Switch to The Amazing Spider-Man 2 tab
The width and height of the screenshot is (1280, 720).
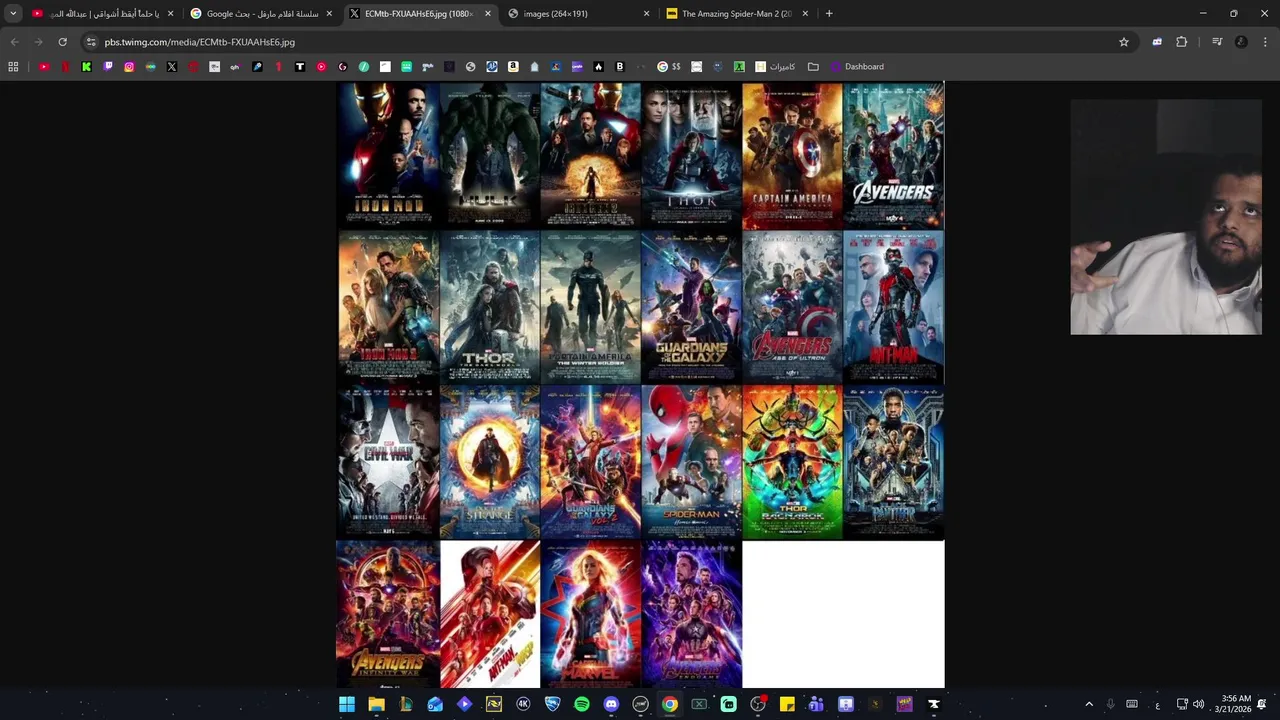tap(738, 14)
